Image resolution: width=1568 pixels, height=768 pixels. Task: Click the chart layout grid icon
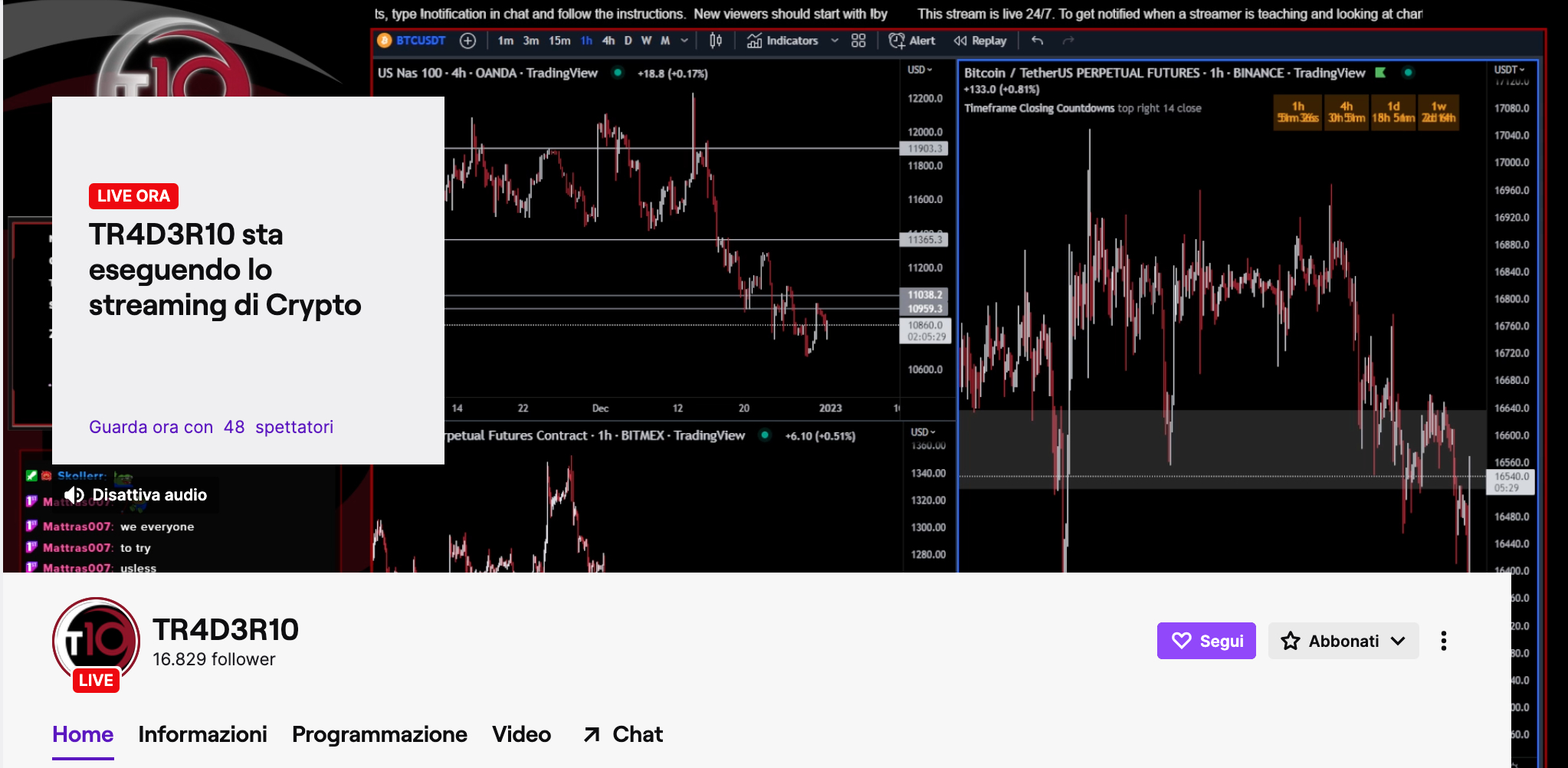click(858, 41)
